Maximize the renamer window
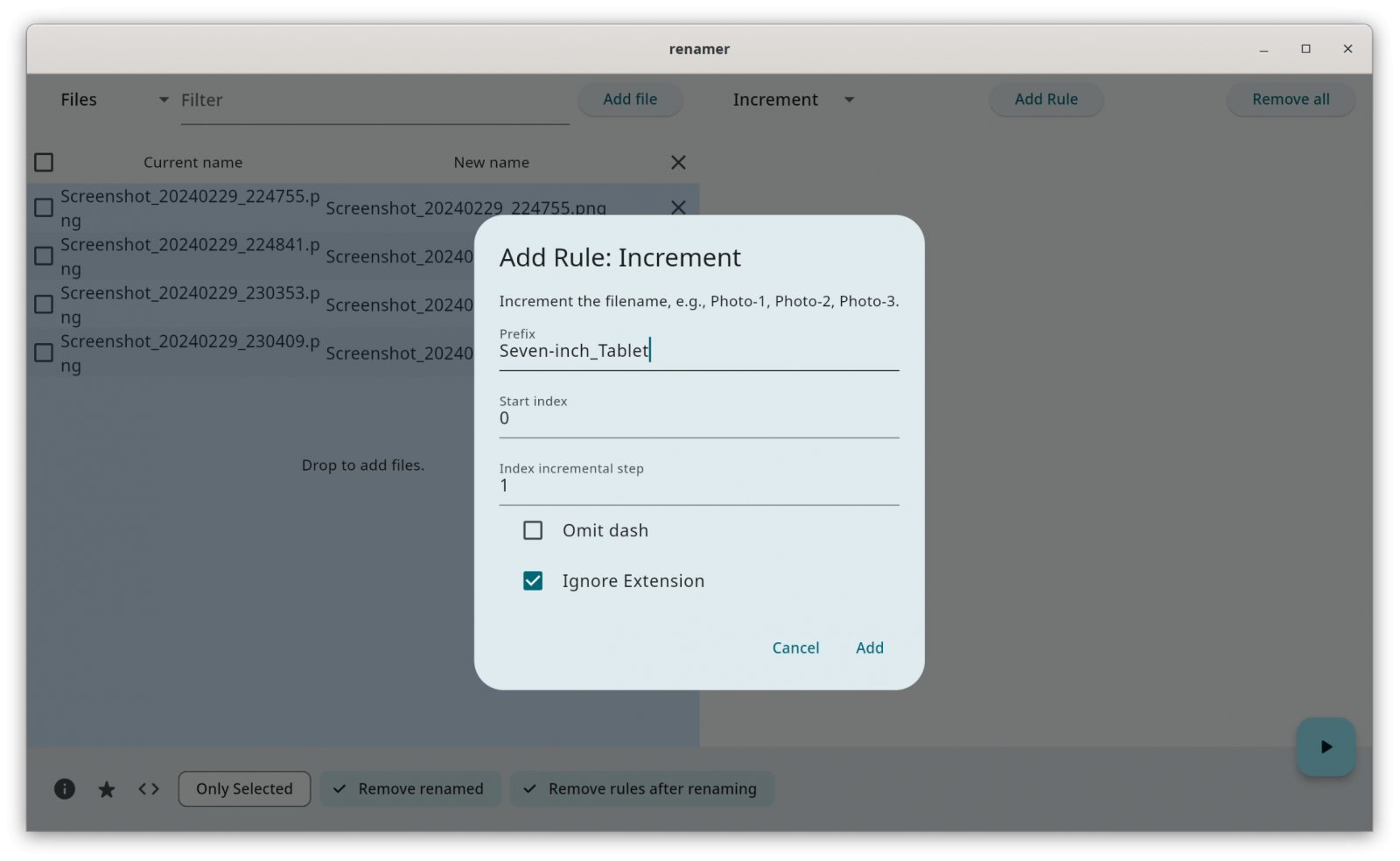The width and height of the screenshot is (1400, 861). pyautogui.click(x=1305, y=49)
